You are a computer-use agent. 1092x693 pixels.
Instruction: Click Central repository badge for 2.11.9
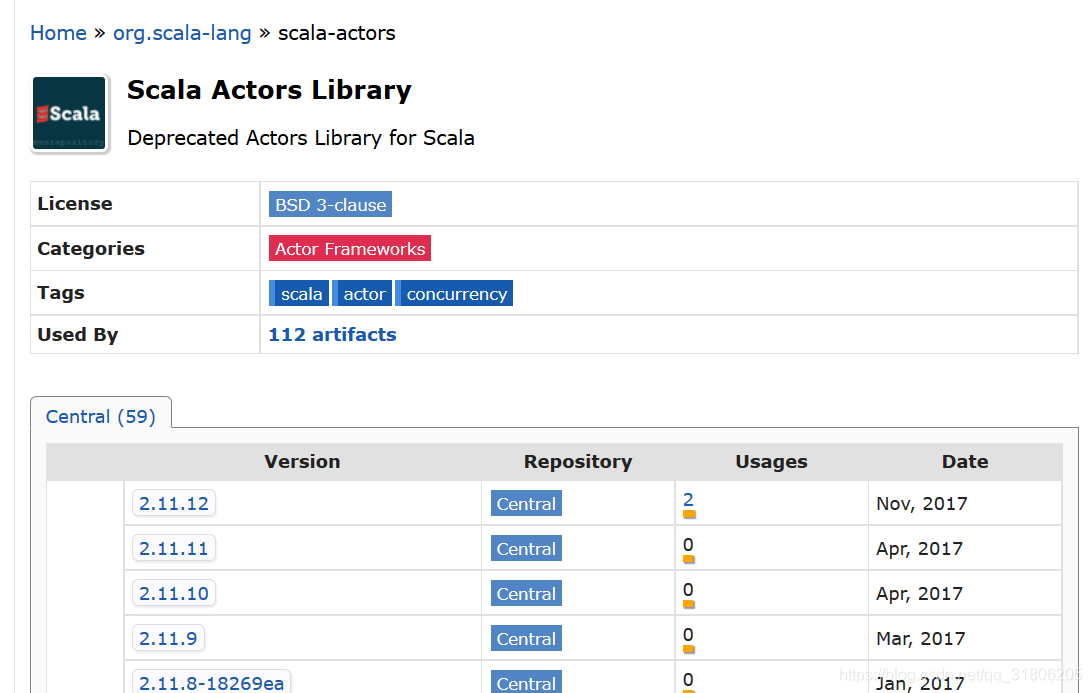[x=526, y=639]
